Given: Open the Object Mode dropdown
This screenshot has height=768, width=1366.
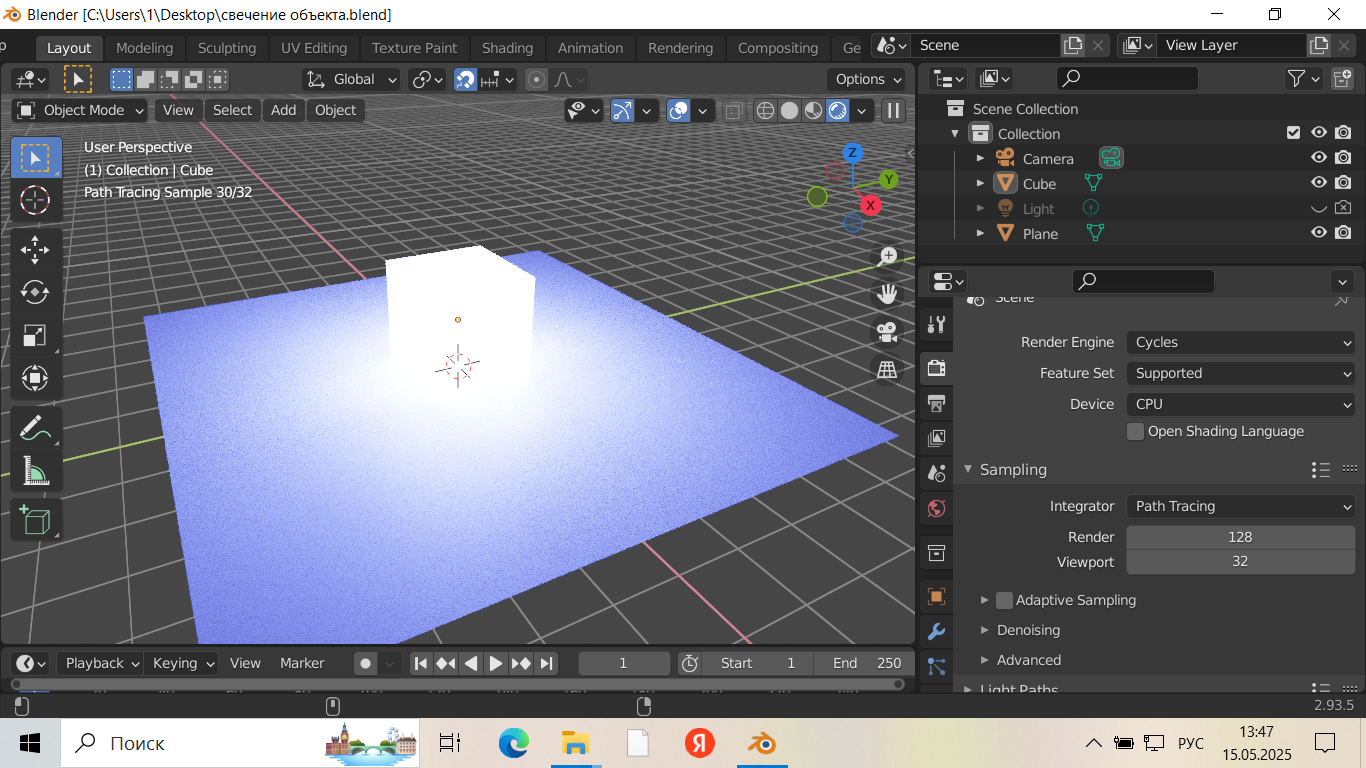Looking at the screenshot, I should [81, 110].
